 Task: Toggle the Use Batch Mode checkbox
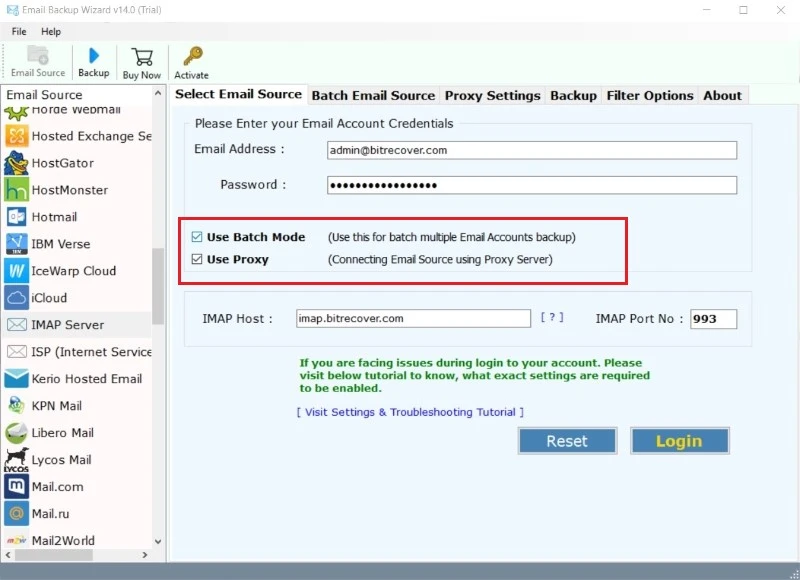(196, 238)
